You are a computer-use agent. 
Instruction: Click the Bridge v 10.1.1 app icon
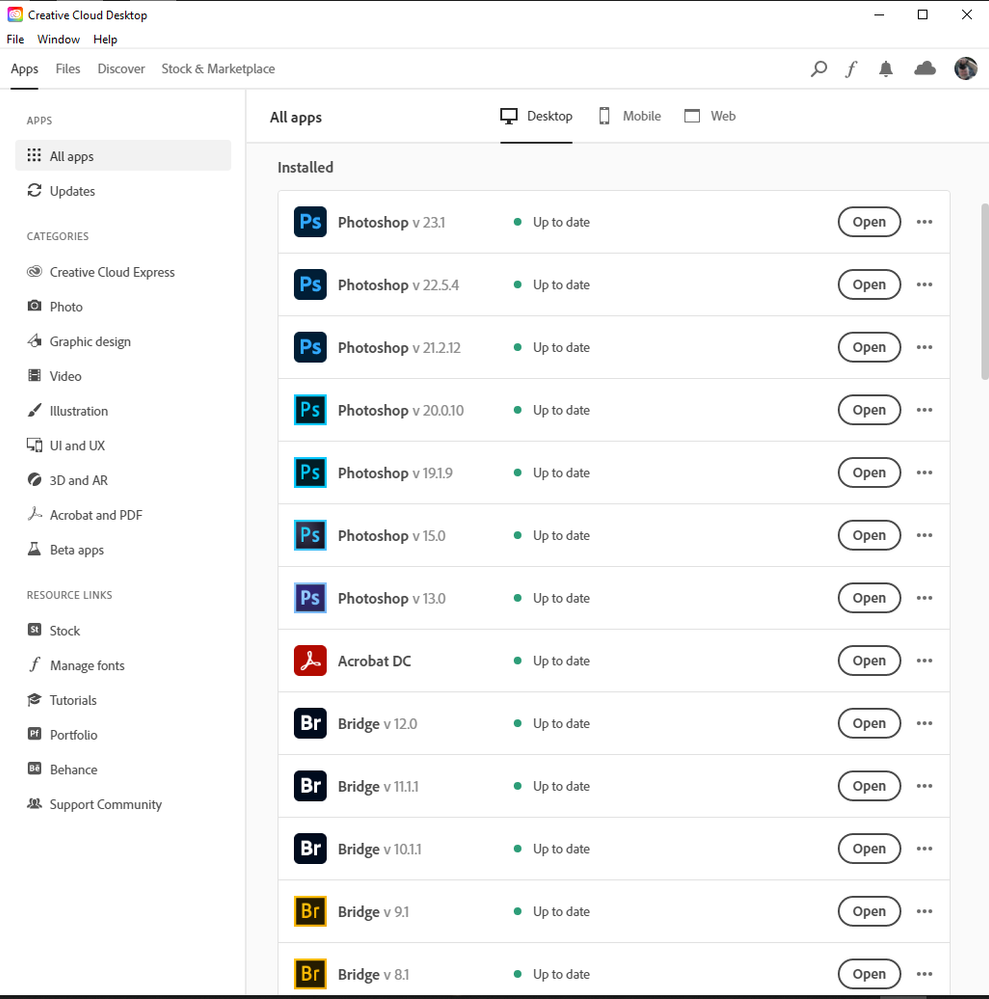(310, 849)
